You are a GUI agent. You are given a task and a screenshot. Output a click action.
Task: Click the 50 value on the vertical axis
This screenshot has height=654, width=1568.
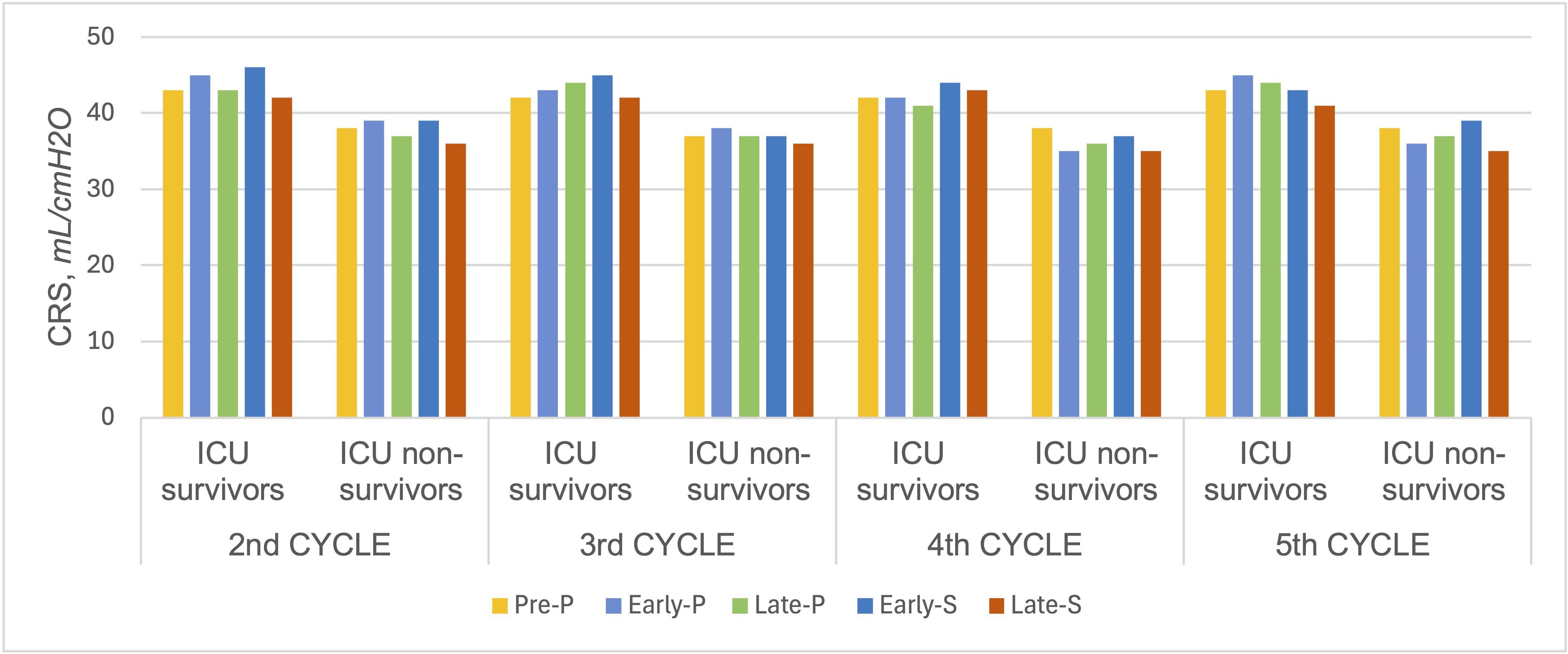[100, 37]
